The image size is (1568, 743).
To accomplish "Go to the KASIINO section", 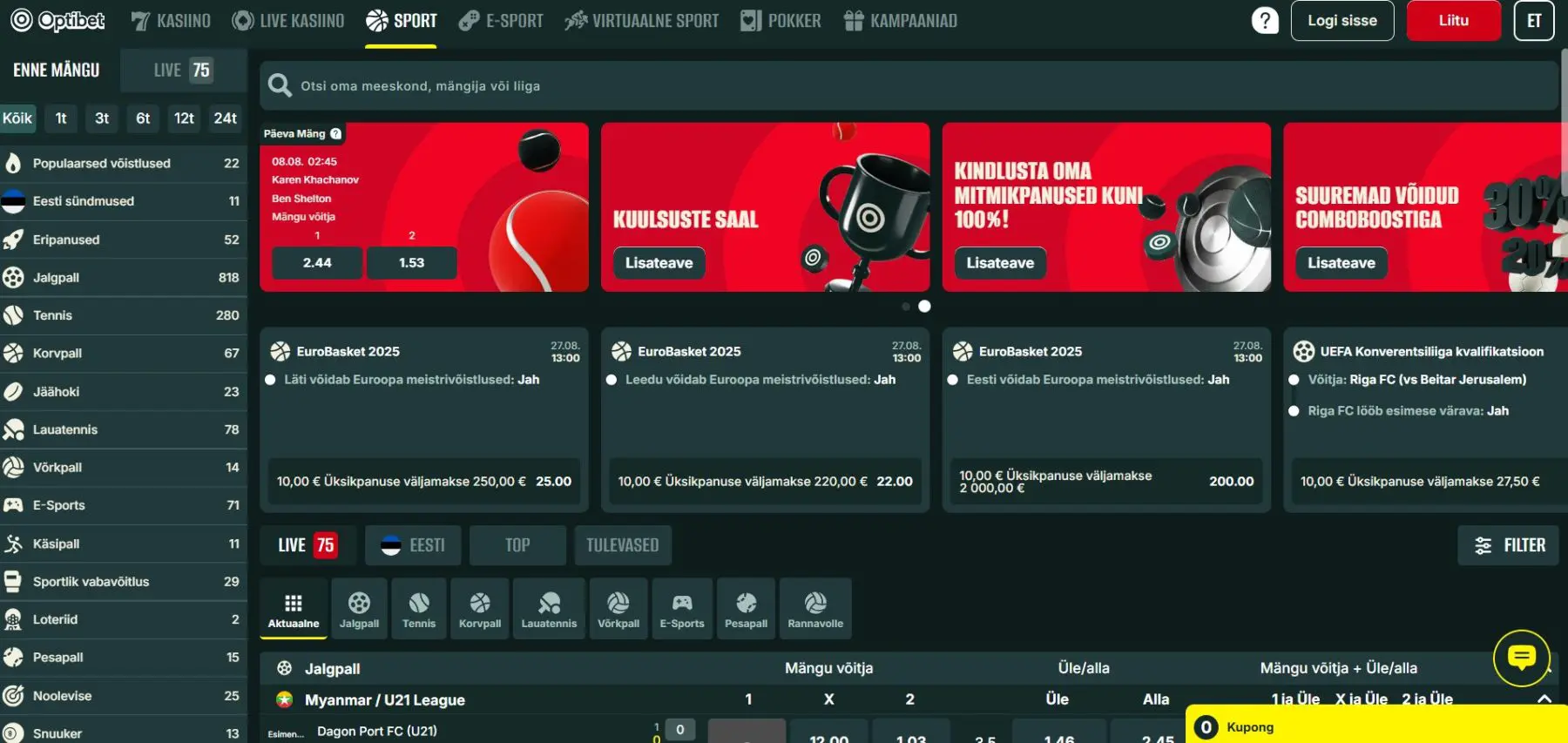I will point(171,21).
